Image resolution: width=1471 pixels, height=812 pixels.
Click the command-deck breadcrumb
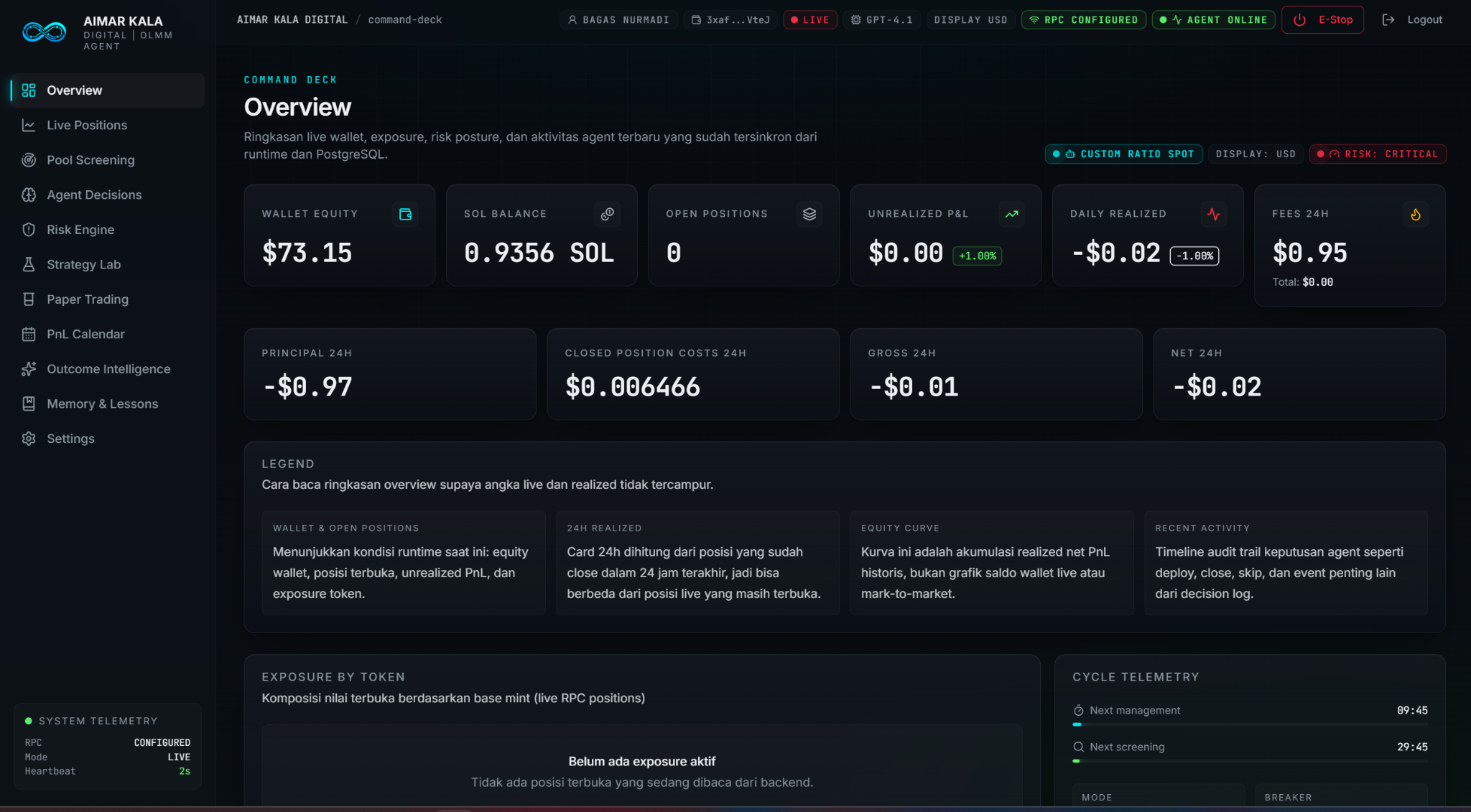tap(405, 20)
